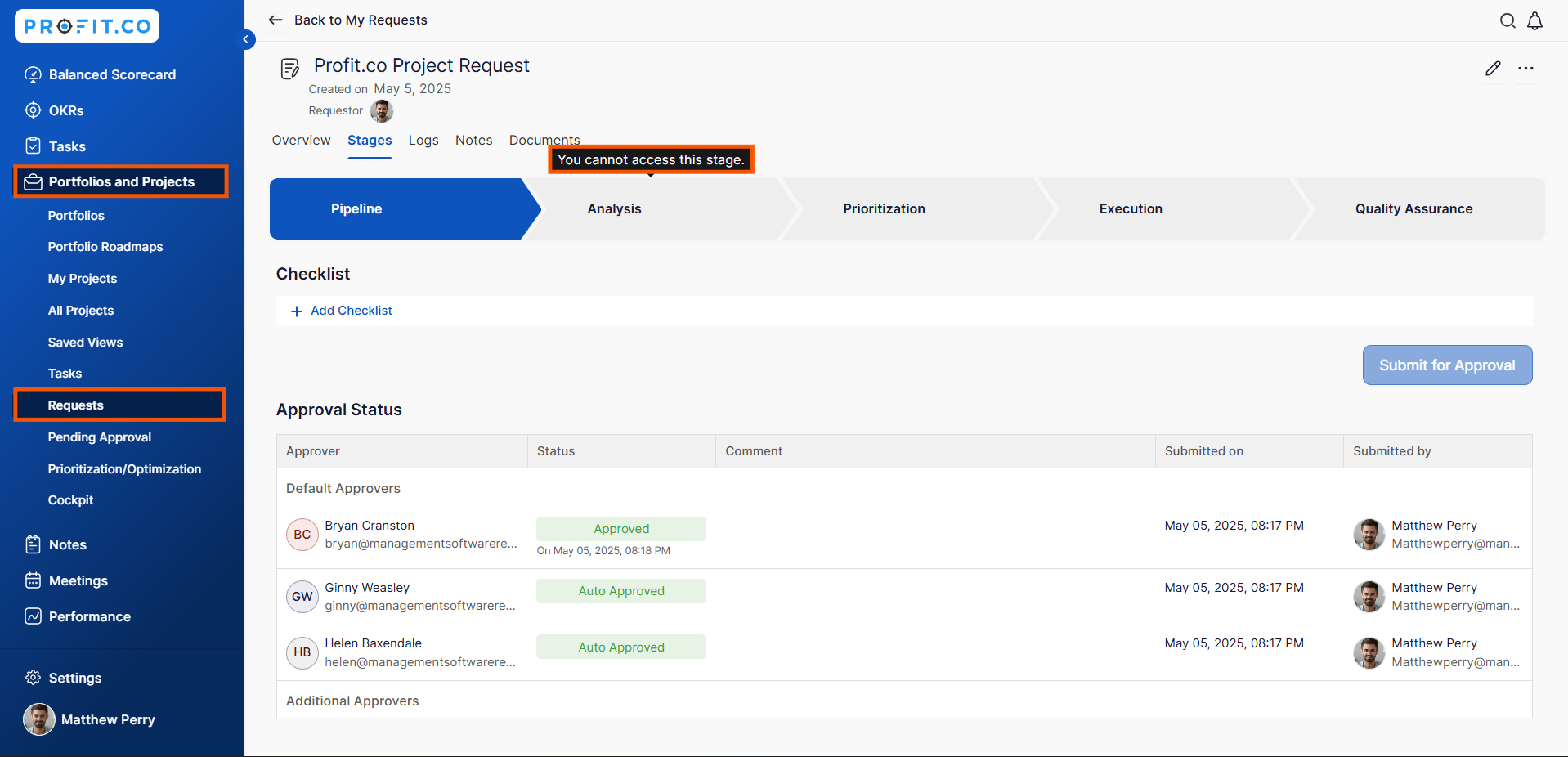This screenshot has width=1568, height=757.
Task: Select the Quality Assurance stage
Action: pos(1422,208)
